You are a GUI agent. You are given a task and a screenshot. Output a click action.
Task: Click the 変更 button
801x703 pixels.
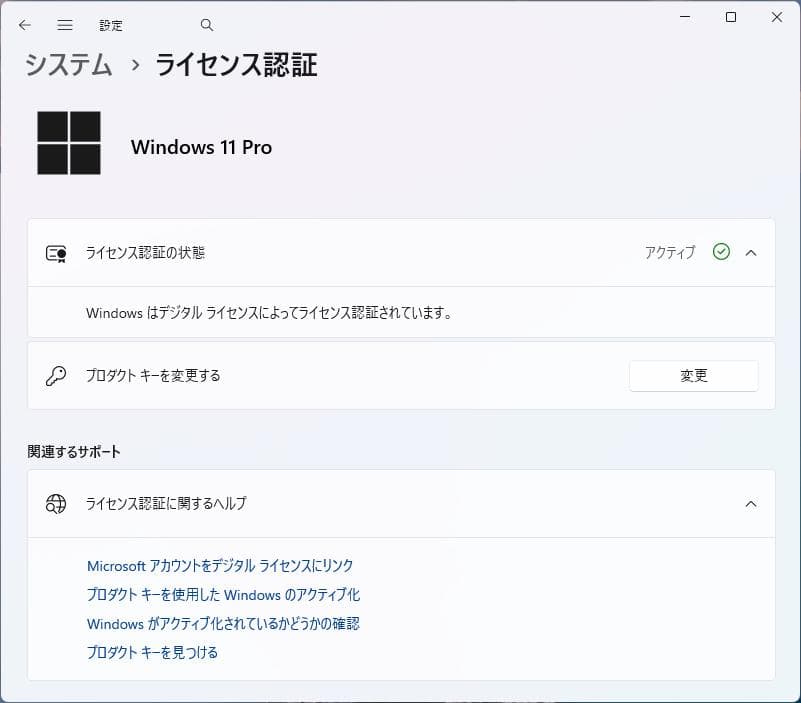[x=694, y=376]
